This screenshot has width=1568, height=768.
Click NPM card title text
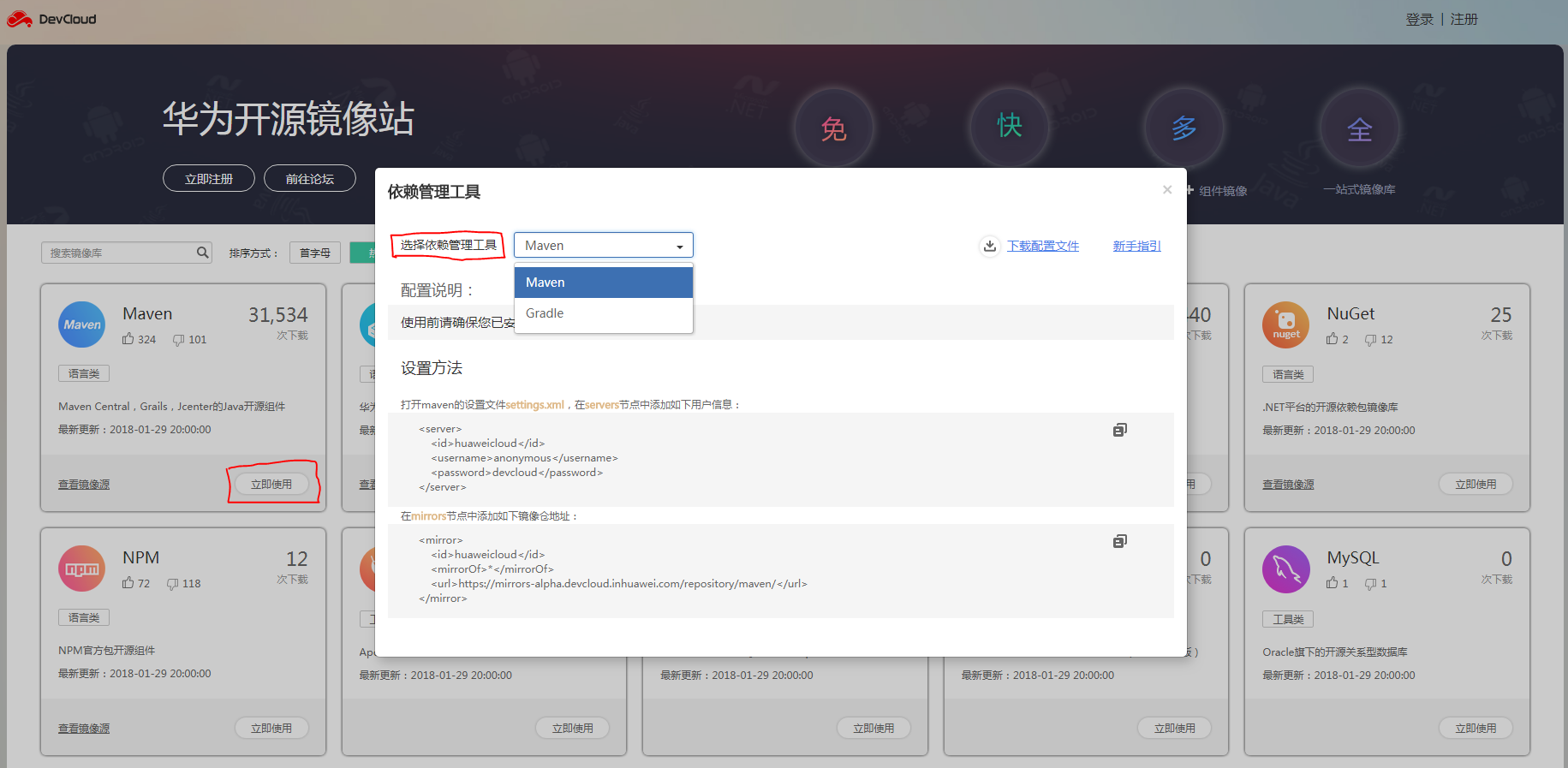pos(140,557)
